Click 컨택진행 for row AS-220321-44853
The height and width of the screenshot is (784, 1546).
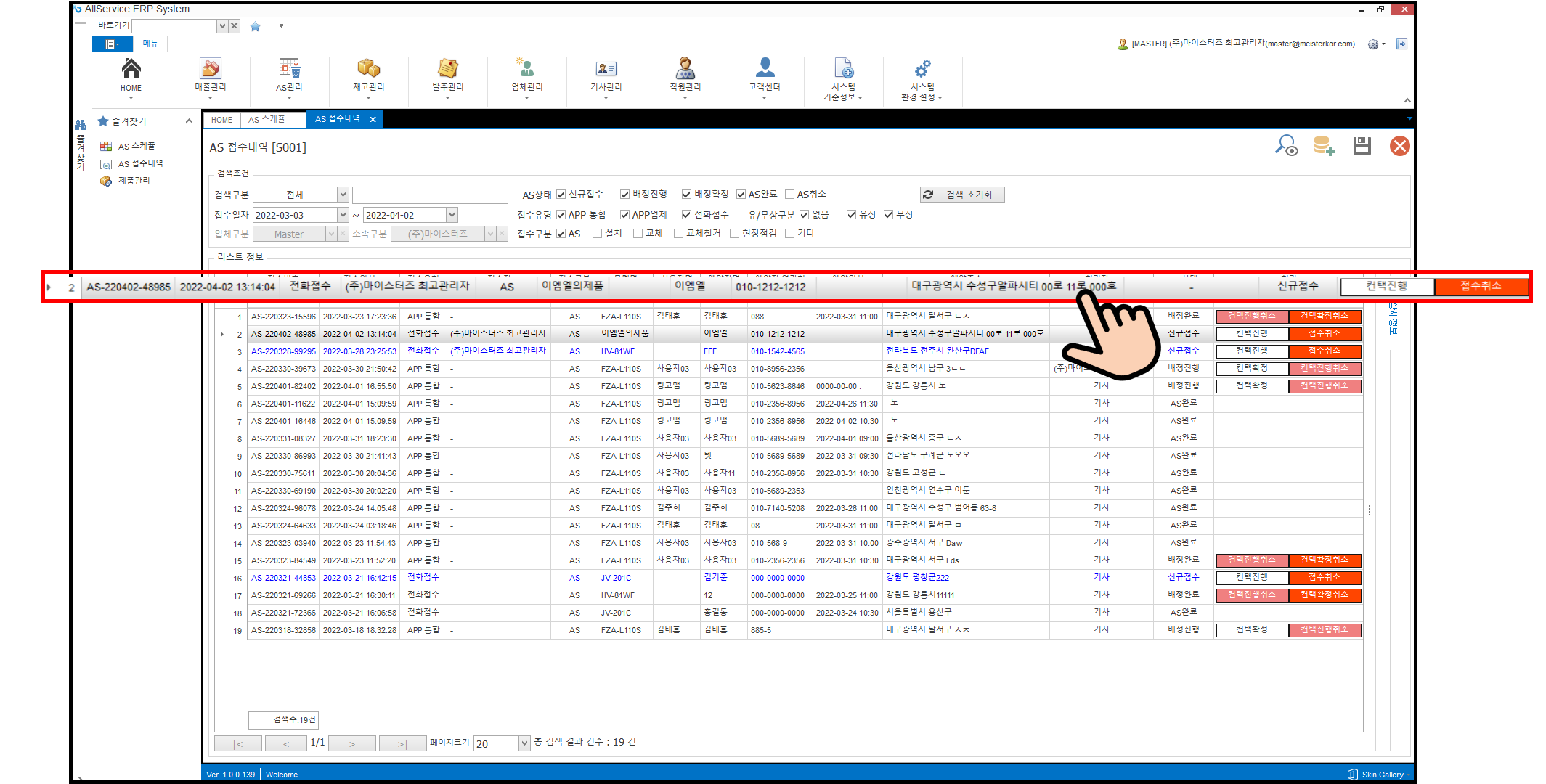[x=1252, y=578]
